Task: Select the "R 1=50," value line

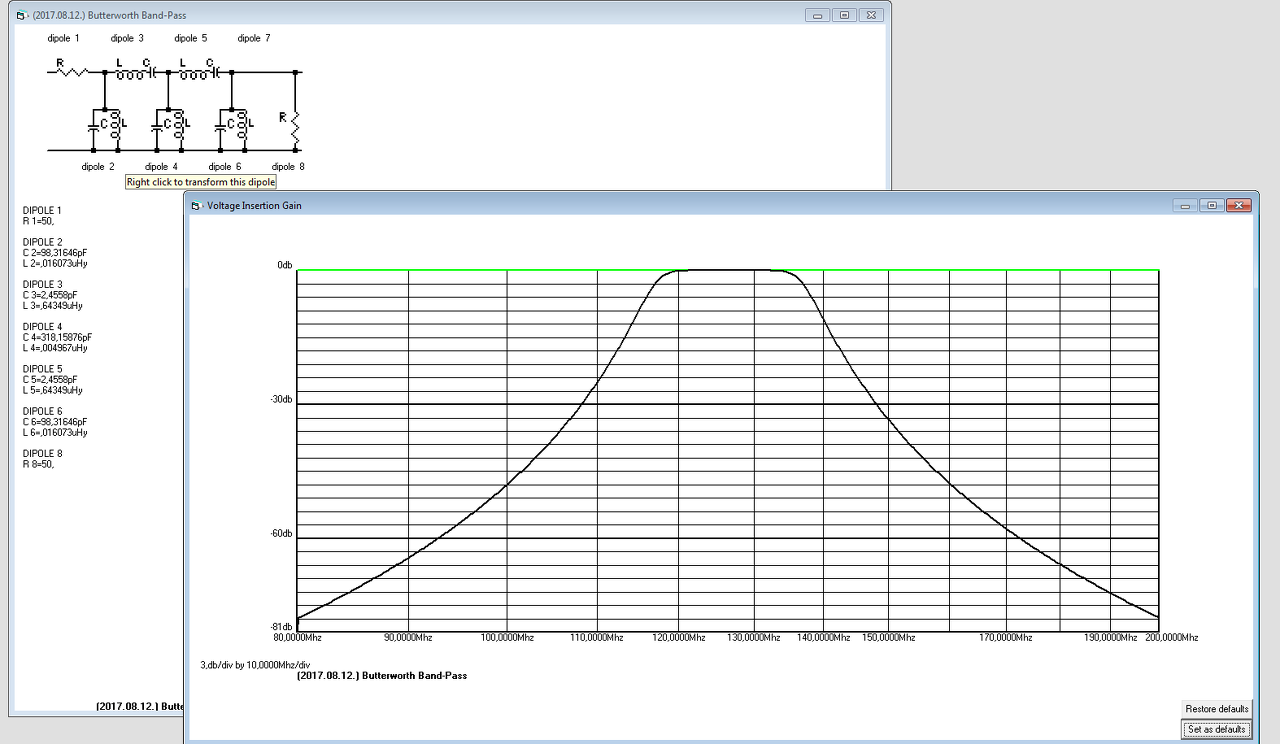Action: (x=38, y=221)
